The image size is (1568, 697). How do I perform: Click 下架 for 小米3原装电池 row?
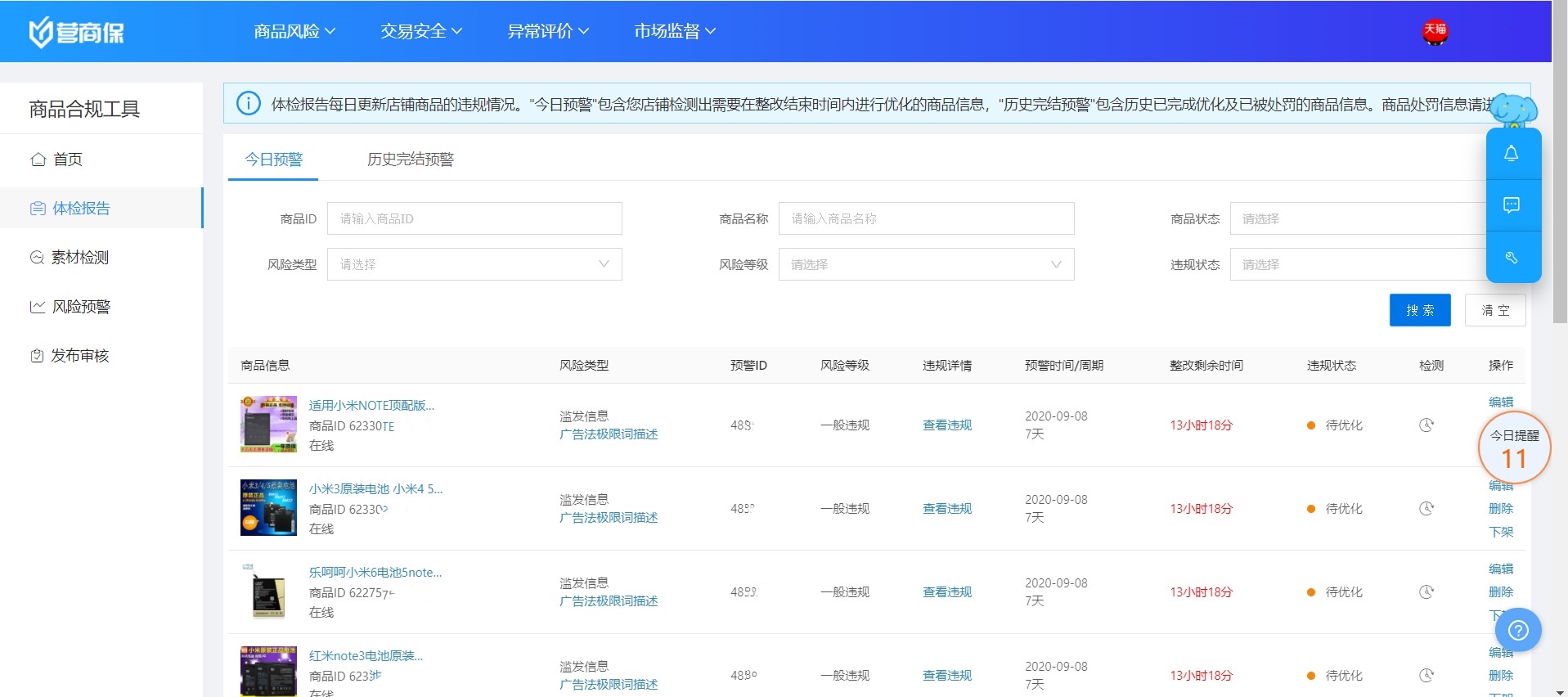click(1501, 531)
